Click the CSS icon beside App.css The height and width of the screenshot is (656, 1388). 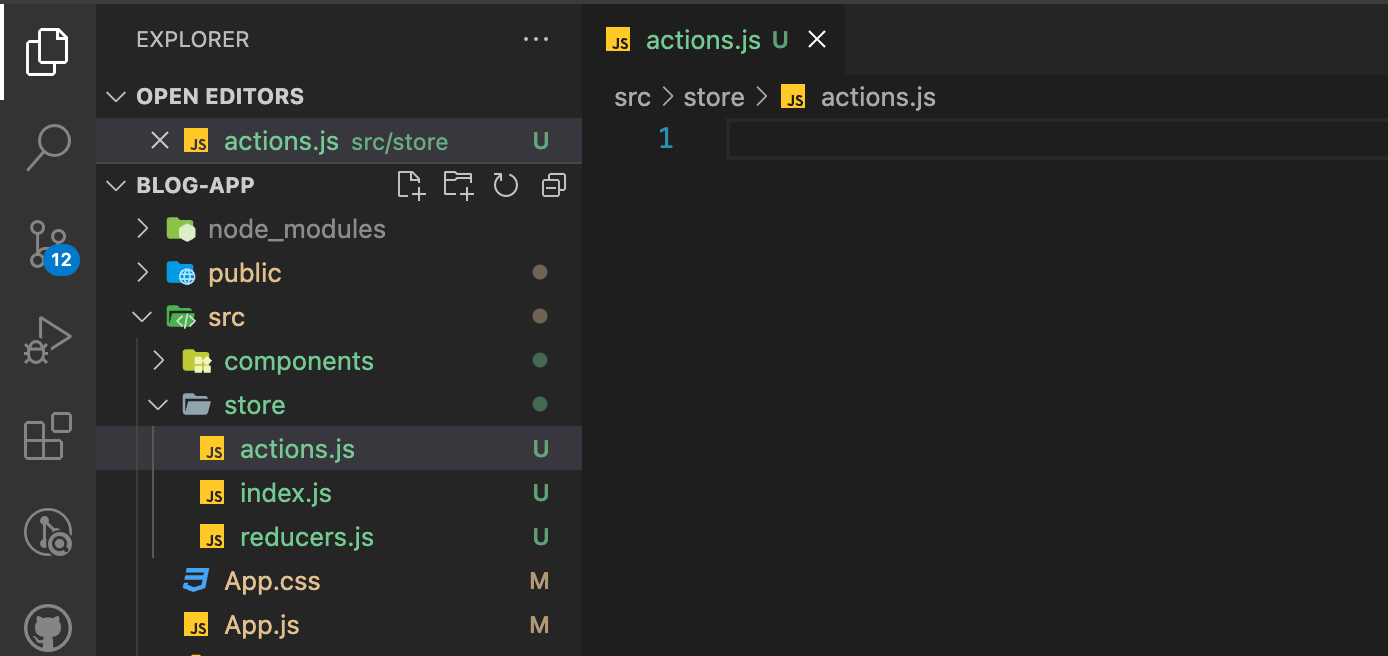click(x=196, y=580)
